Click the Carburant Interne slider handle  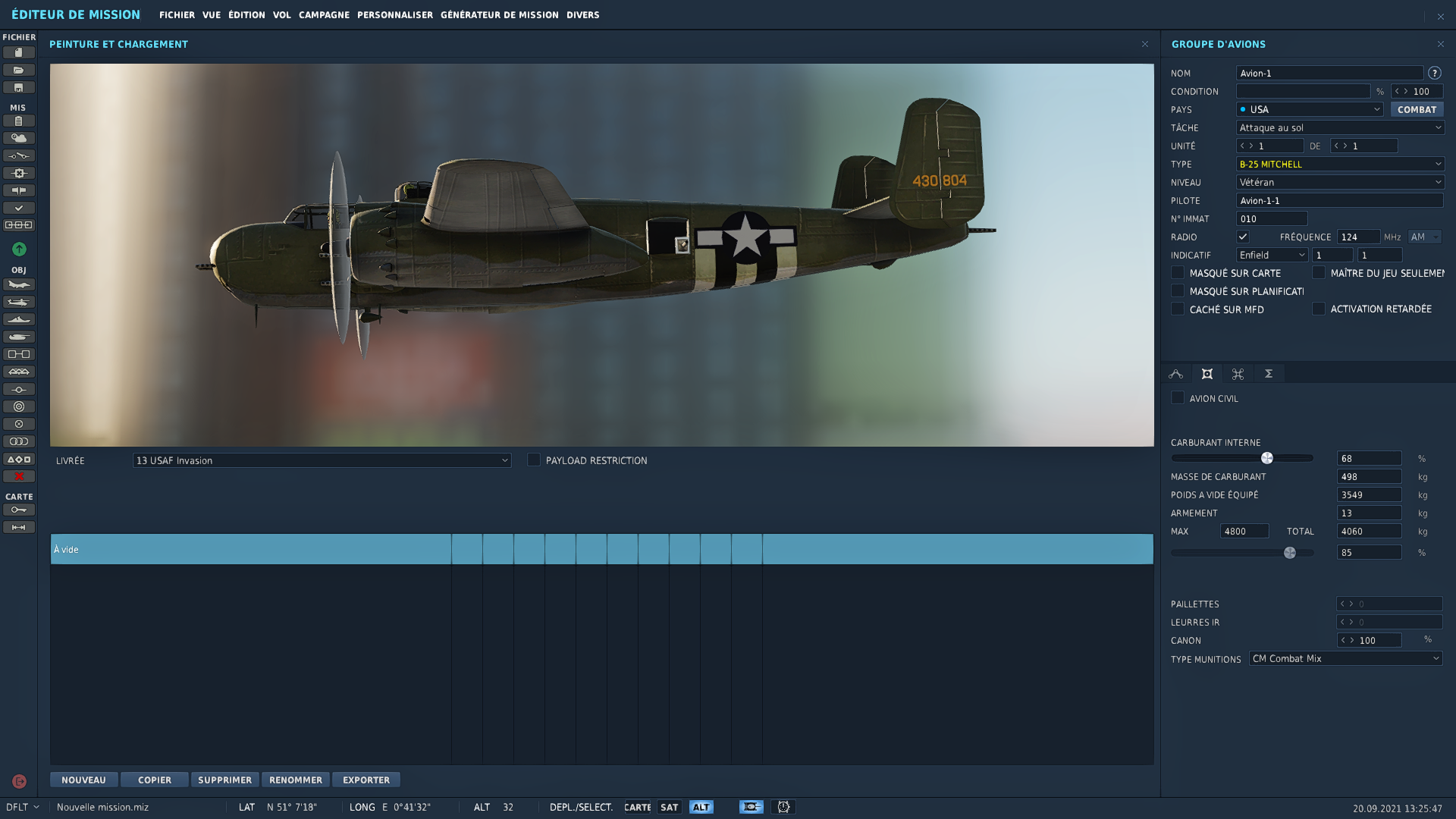click(1267, 458)
